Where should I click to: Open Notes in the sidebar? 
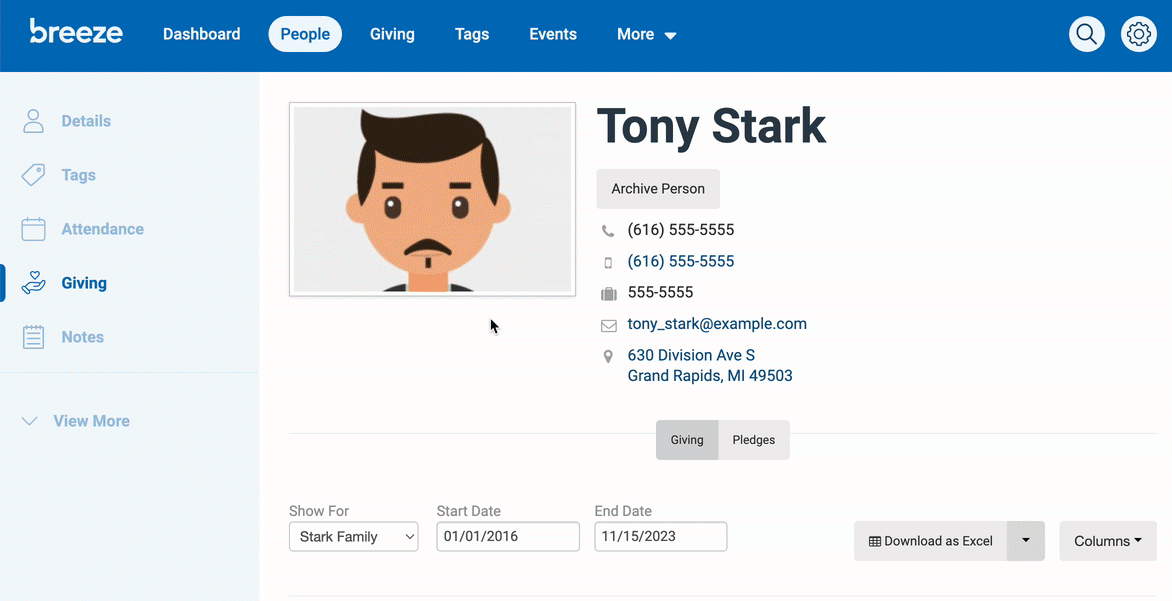coord(82,337)
